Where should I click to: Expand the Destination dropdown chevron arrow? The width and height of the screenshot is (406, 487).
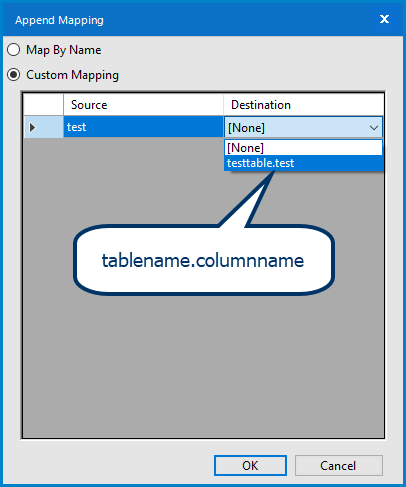(x=374, y=127)
